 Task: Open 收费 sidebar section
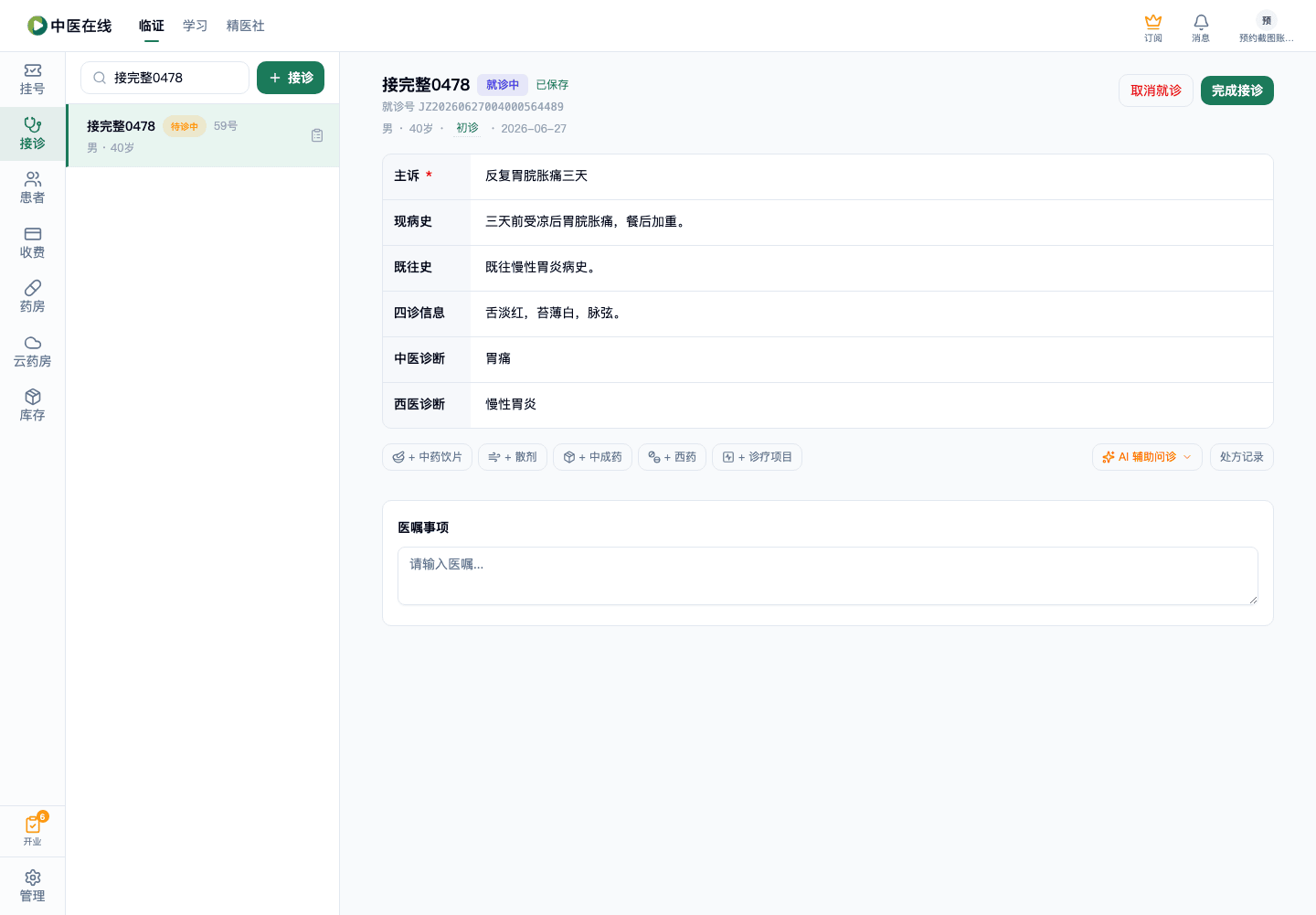point(33,243)
